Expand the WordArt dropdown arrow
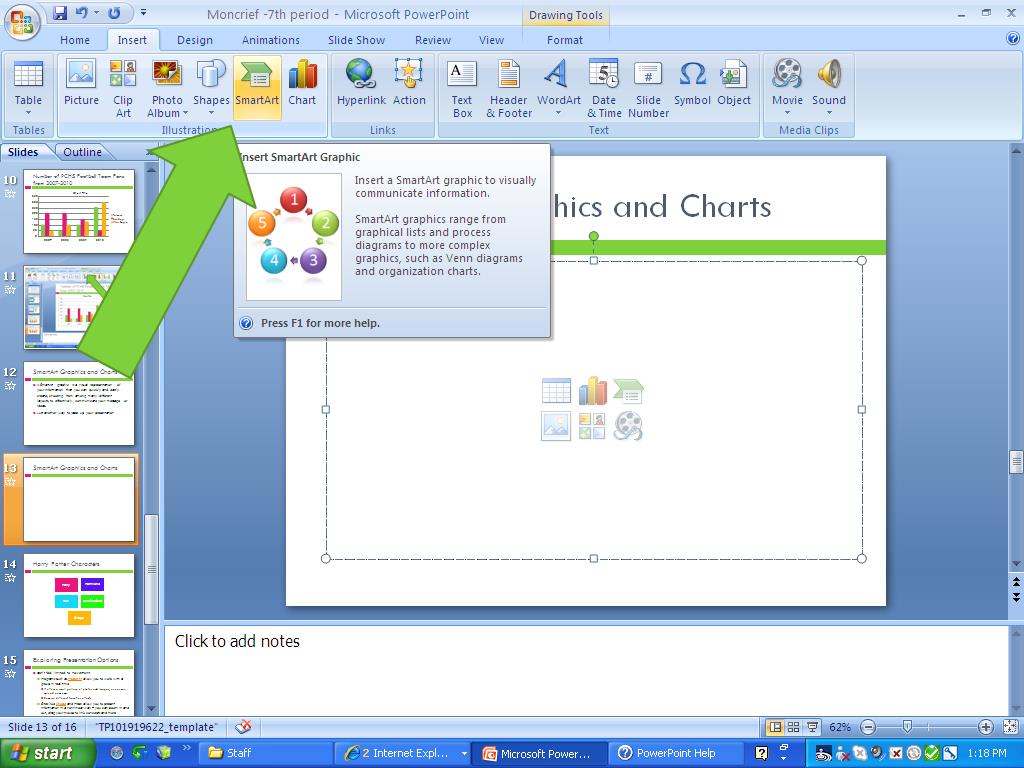 click(x=558, y=113)
